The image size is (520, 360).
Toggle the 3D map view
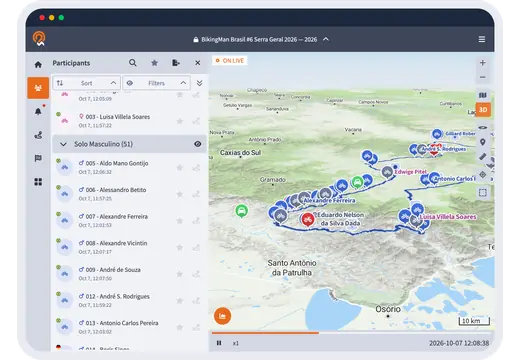(483, 110)
